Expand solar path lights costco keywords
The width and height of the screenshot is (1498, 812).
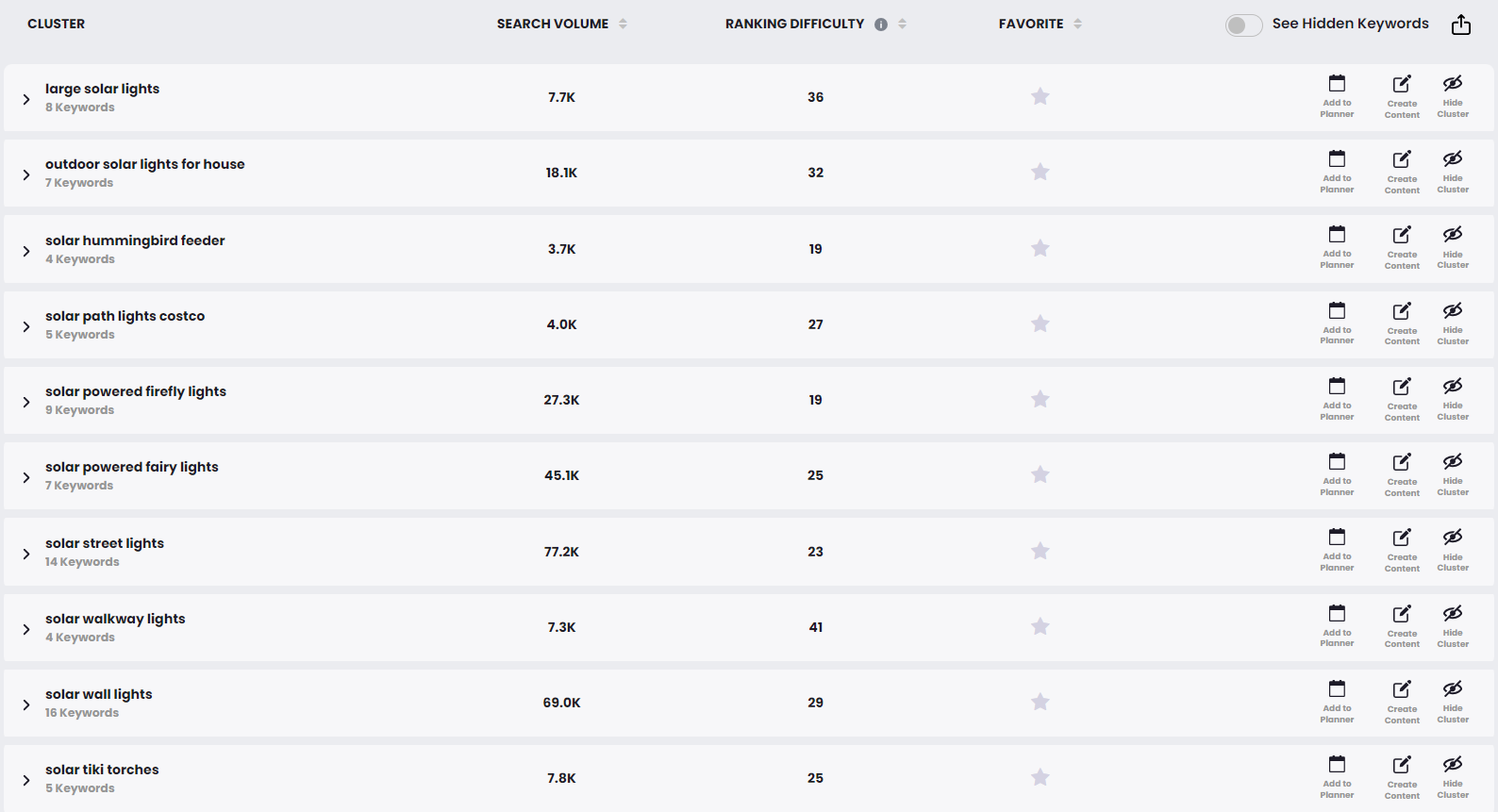(26, 326)
